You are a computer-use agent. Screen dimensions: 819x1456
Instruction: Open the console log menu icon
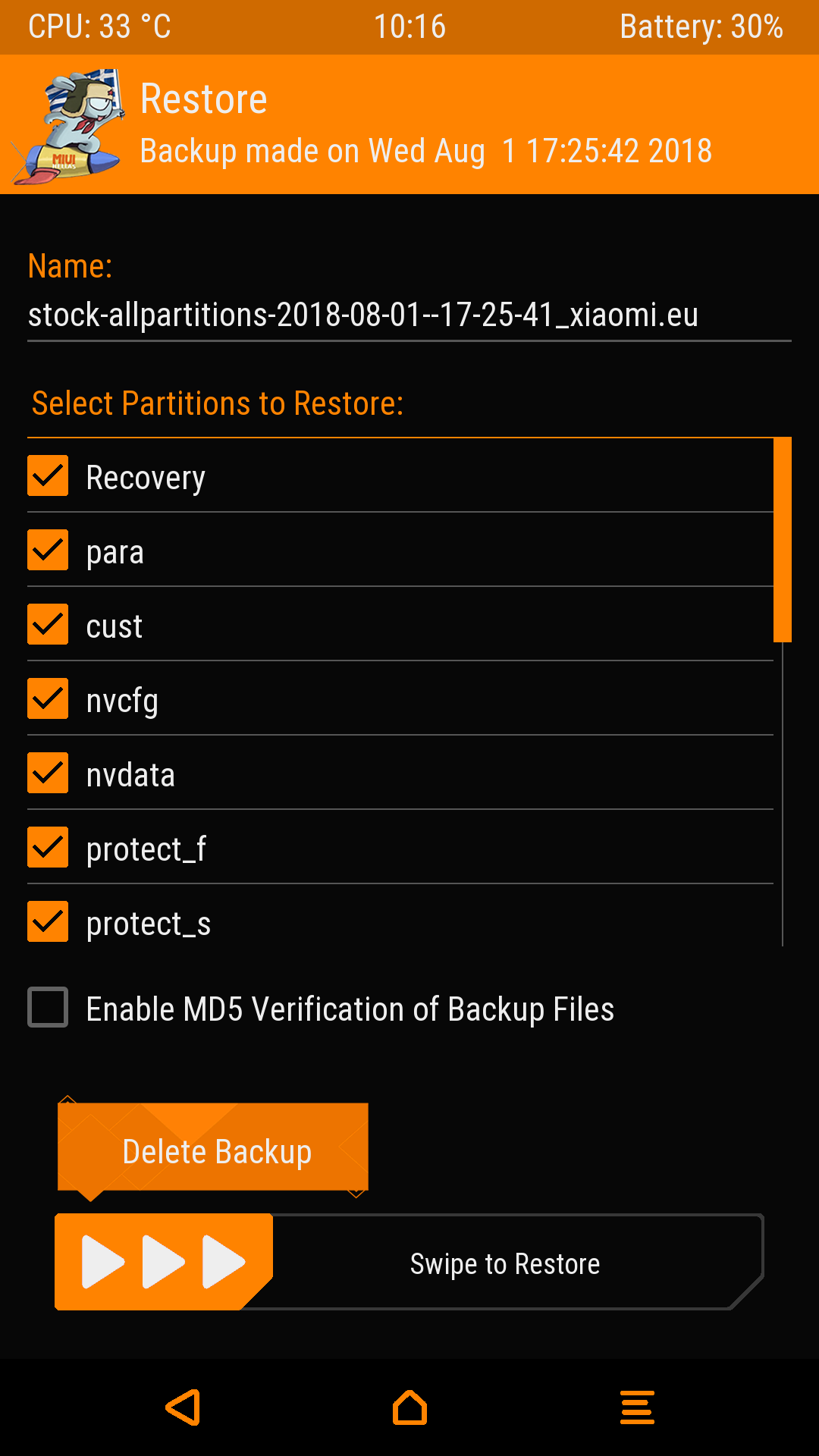637,1407
